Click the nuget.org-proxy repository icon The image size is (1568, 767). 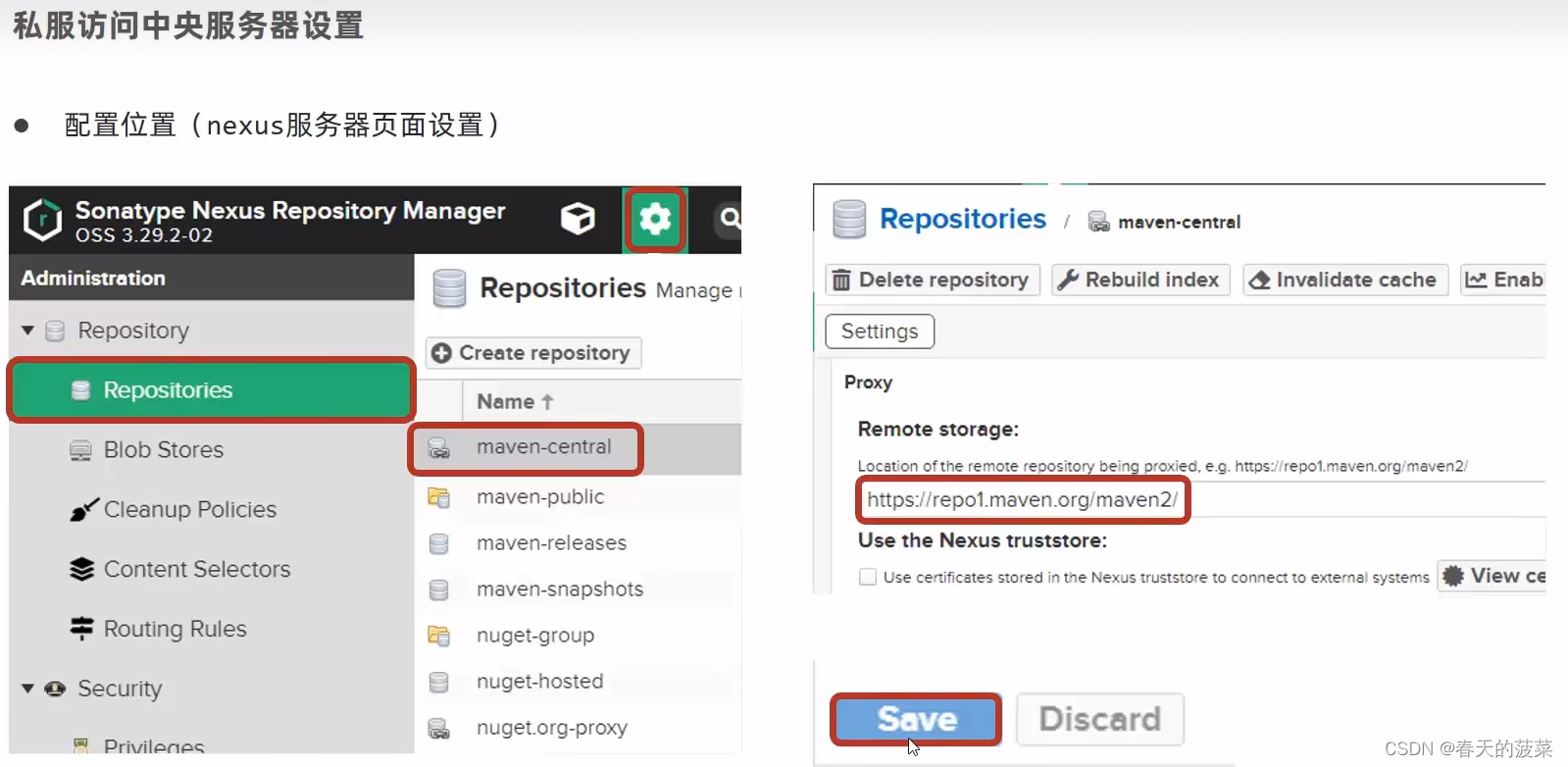tap(439, 729)
